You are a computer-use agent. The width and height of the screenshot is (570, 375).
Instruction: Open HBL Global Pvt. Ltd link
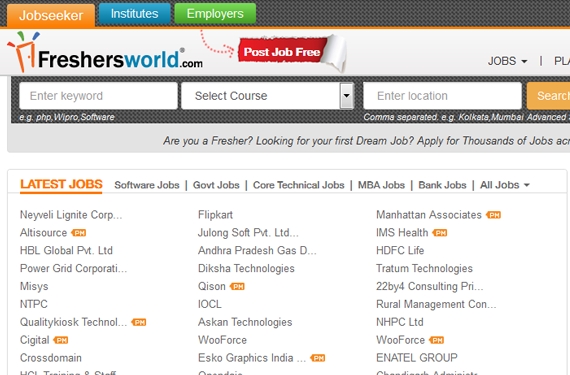click(x=66, y=250)
